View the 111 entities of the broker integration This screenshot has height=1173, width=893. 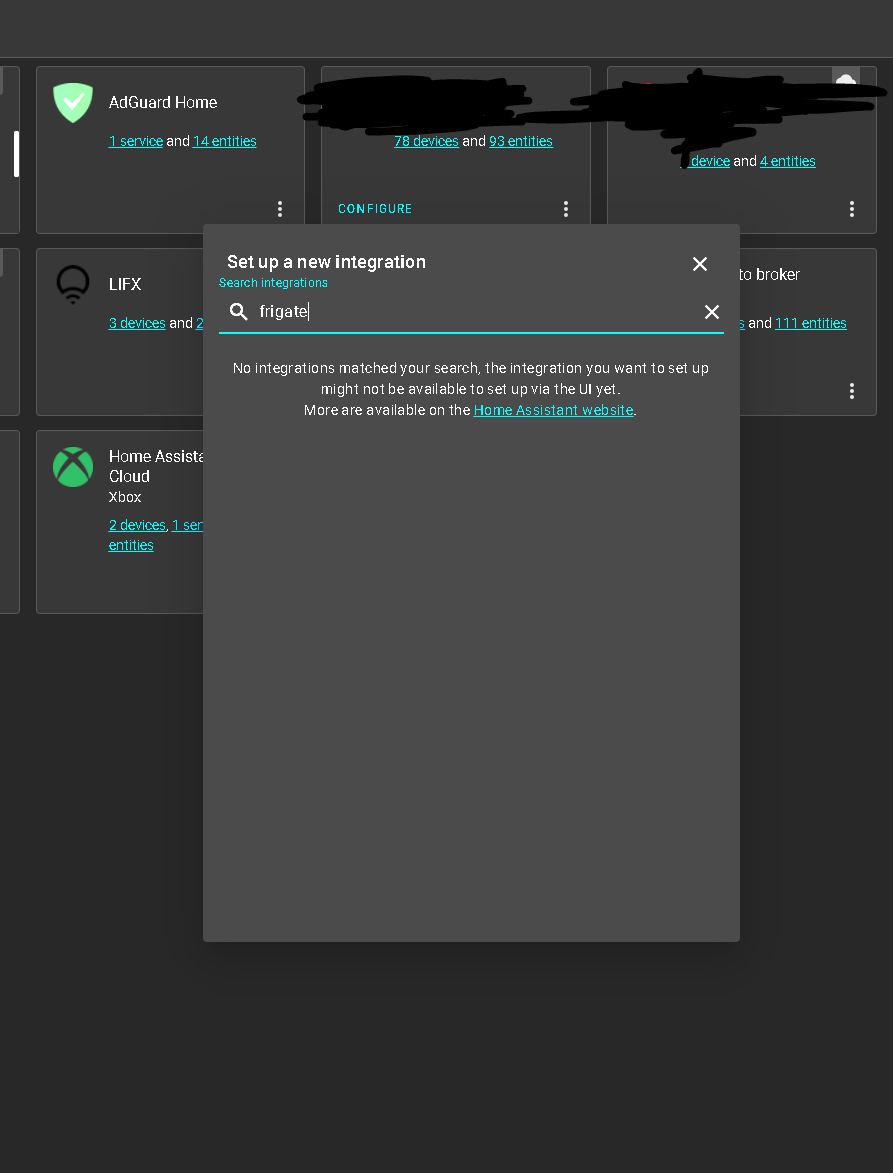(810, 323)
